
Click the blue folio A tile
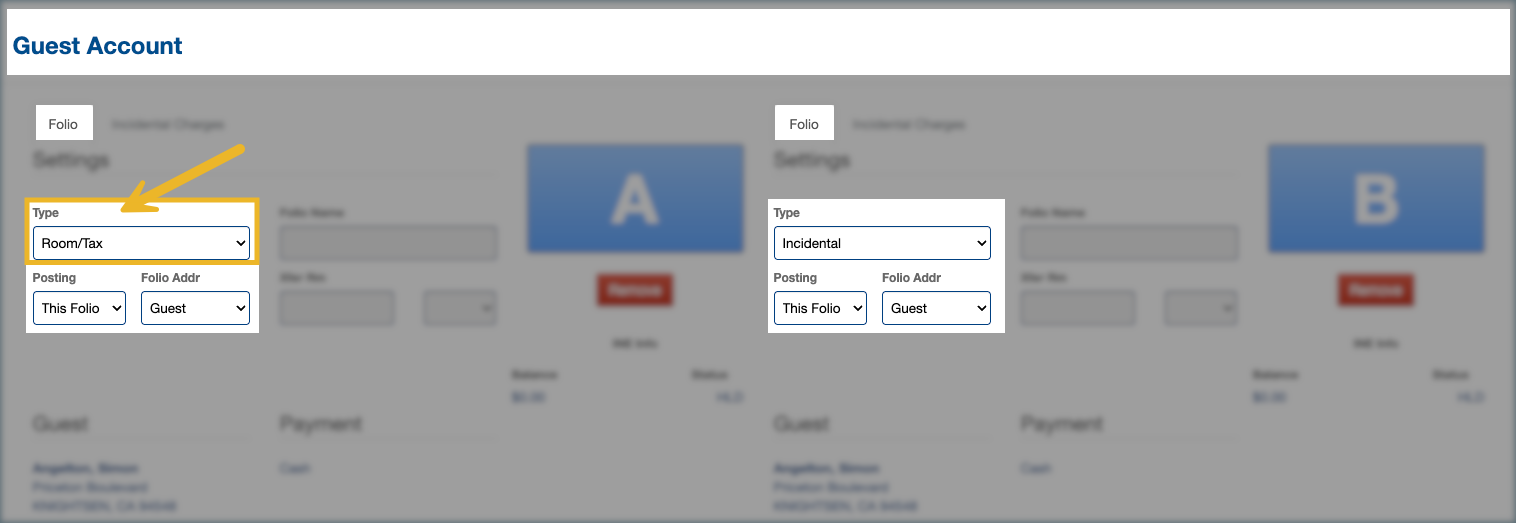[x=635, y=198]
